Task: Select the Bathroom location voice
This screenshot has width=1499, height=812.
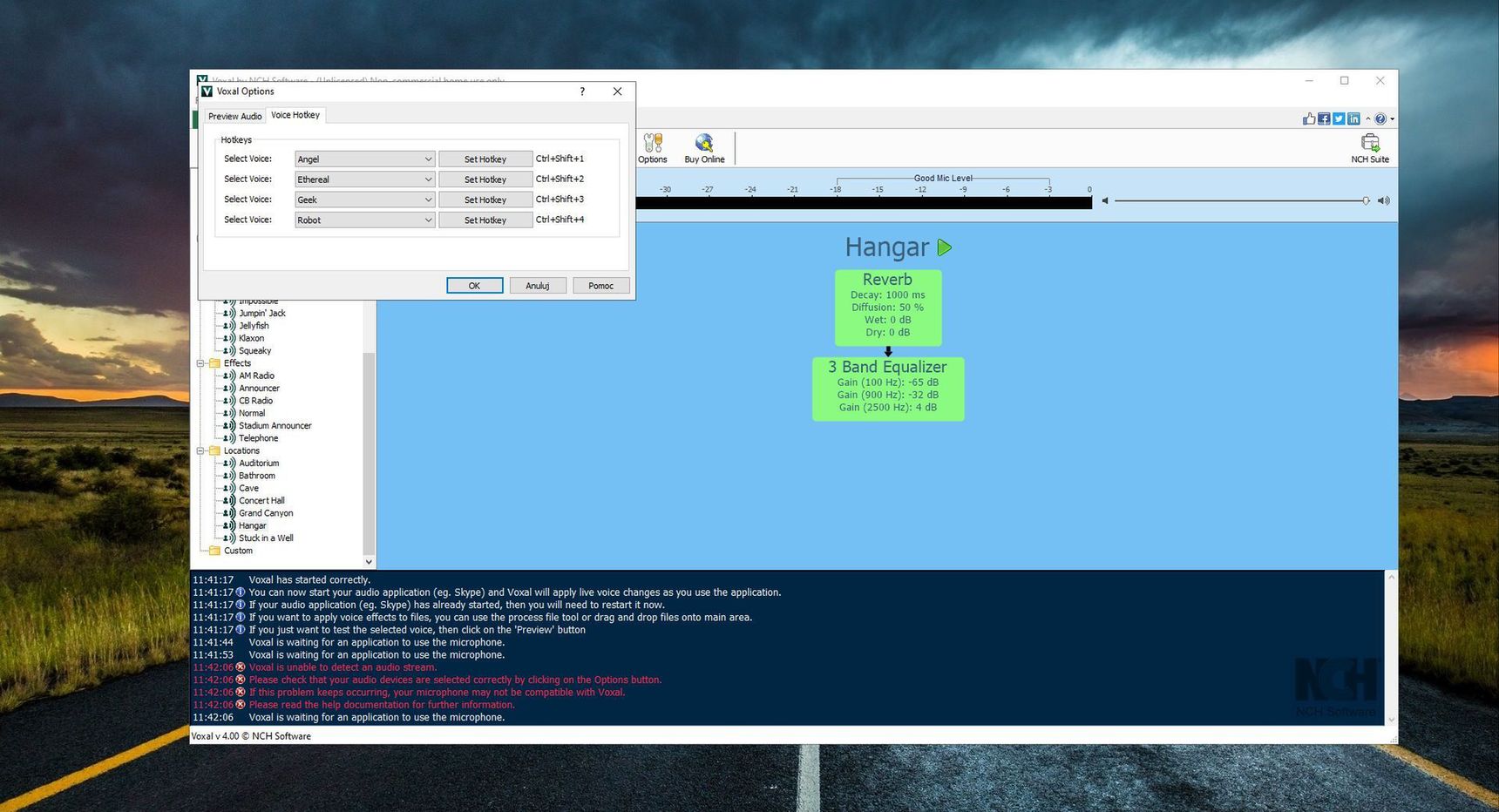Action: pyautogui.click(x=256, y=476)
